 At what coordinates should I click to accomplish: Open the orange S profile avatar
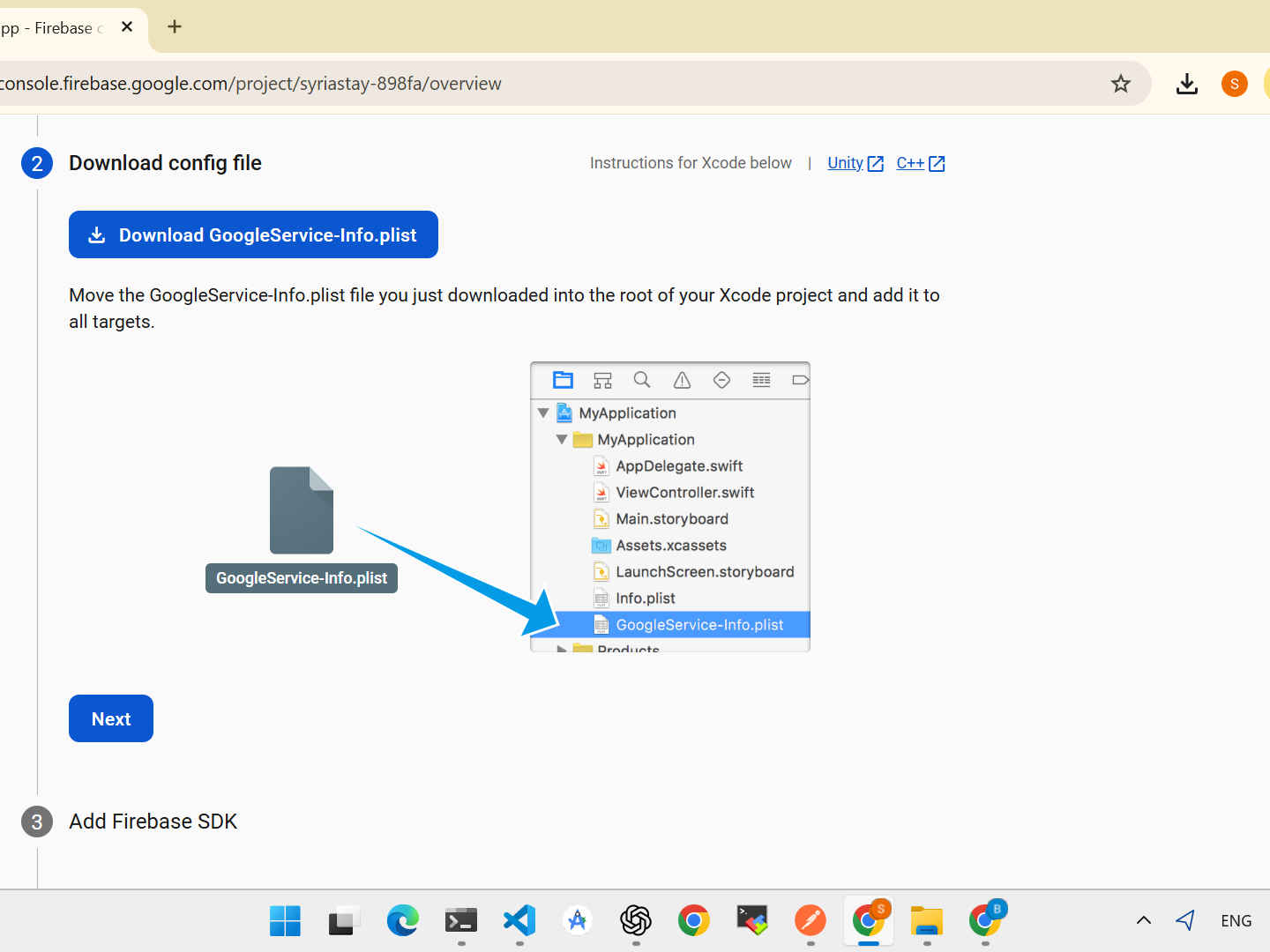pyautogui.click(x=1234, y=84)
